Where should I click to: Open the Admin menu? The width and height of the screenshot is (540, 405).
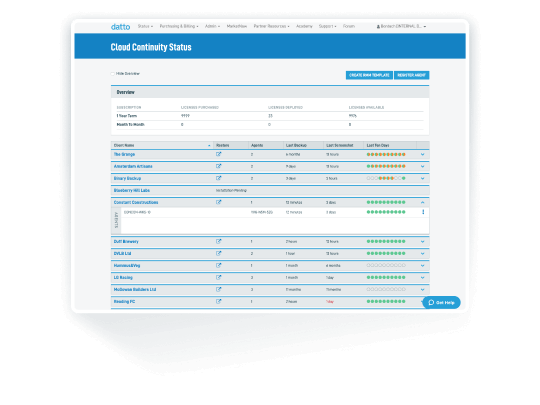click(x=212, y=26)
